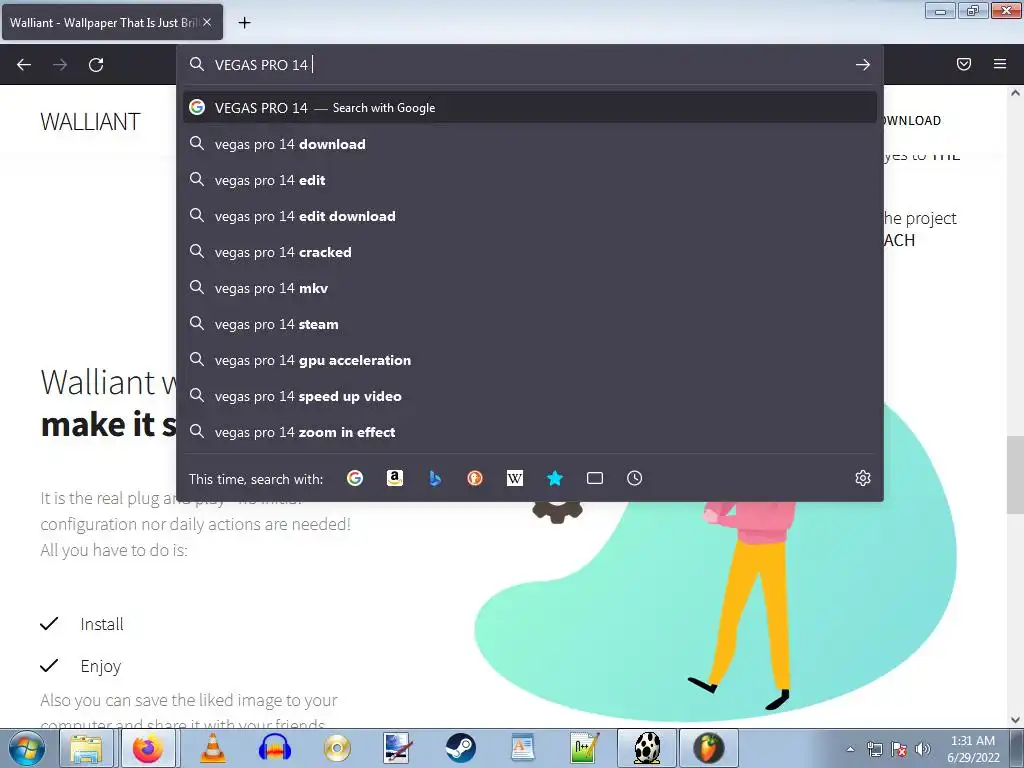Click the scrollbar up arrow

[x=1015, y=93]
